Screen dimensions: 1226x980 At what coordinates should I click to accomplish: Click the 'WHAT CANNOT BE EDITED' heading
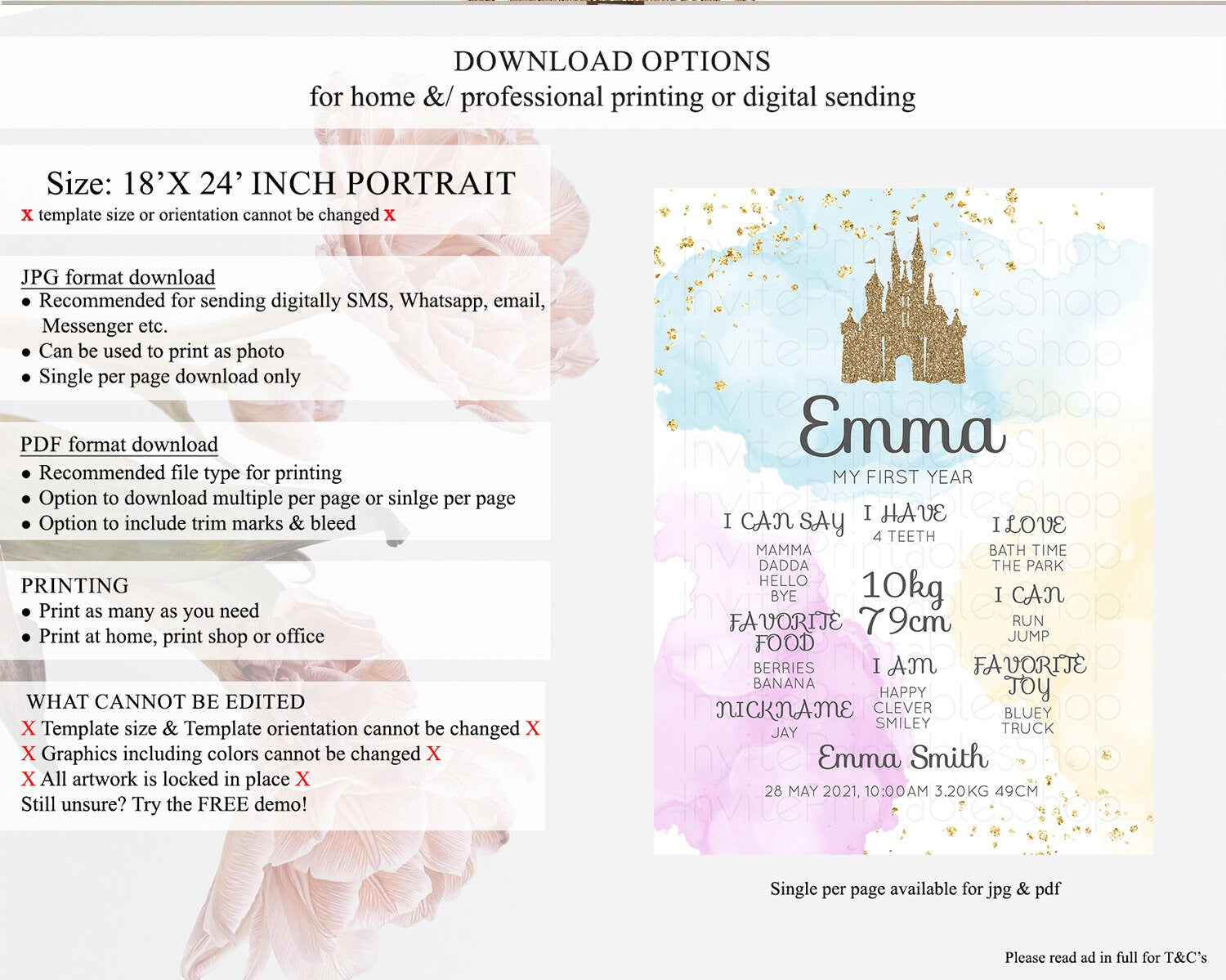[165, 701]
